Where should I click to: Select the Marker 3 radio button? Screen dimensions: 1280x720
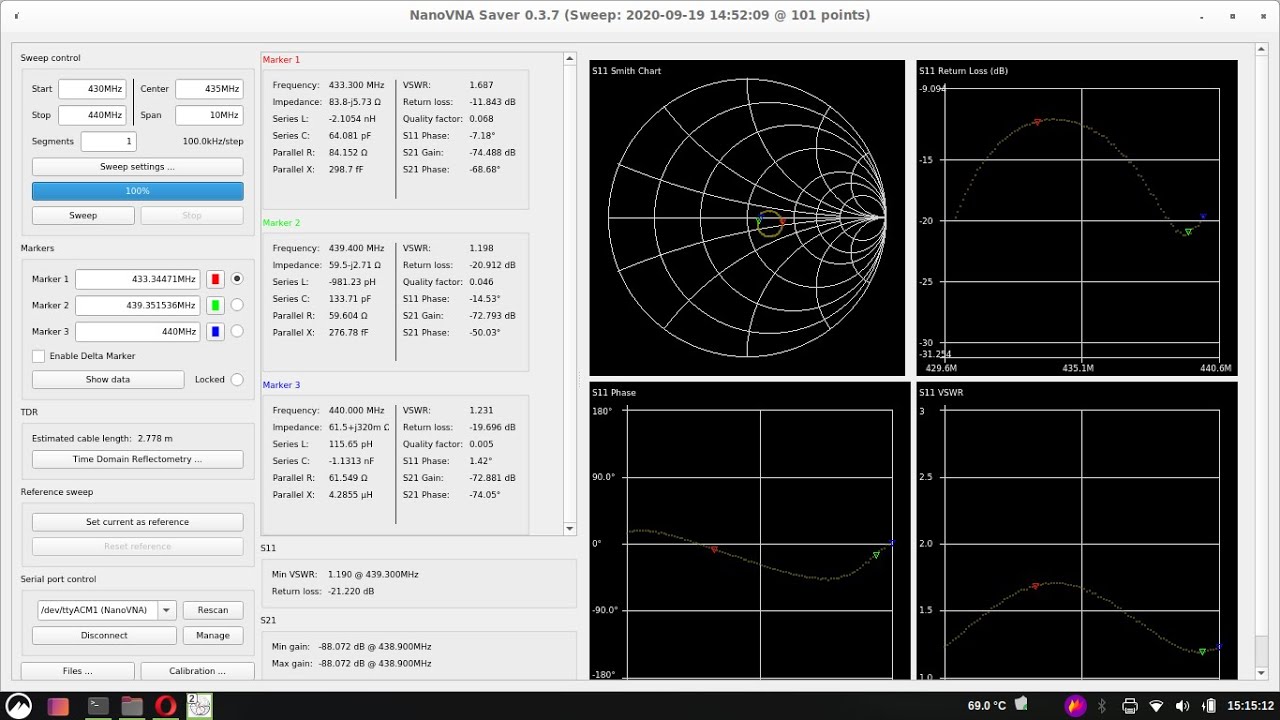pyautogui.click(x=237, y=331)
